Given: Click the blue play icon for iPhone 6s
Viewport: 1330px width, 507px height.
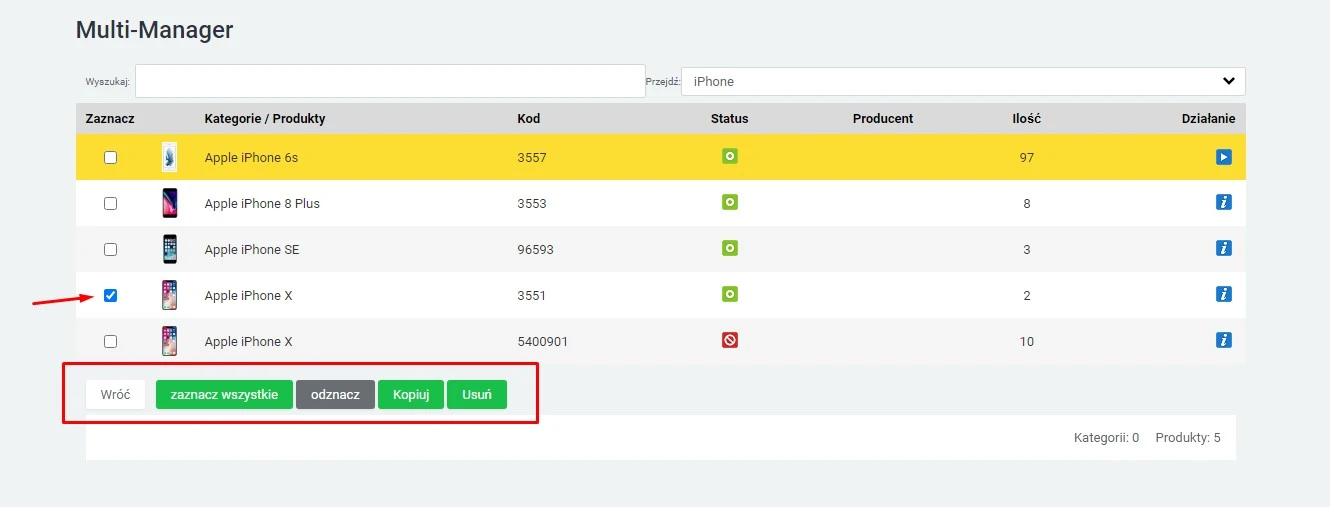Looking at the screenshot, I should pyautogui.click(x=1223, y=157).
